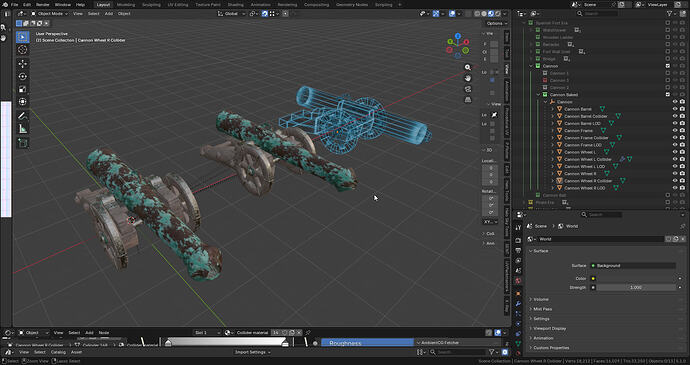Viewport: 690px width, 365px height.
Task: Select the Move tool
Action: pyautogui.click(x=22, y=64)
